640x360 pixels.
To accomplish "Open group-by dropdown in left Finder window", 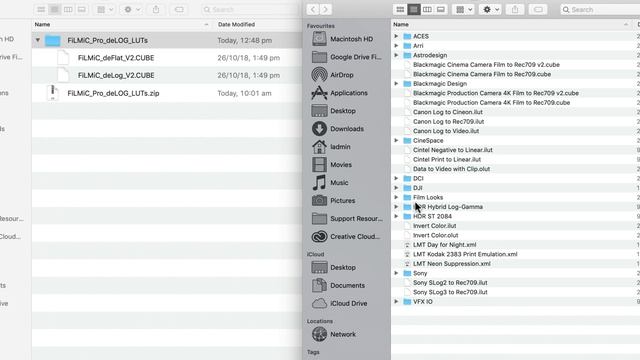I will coord(104,9).
